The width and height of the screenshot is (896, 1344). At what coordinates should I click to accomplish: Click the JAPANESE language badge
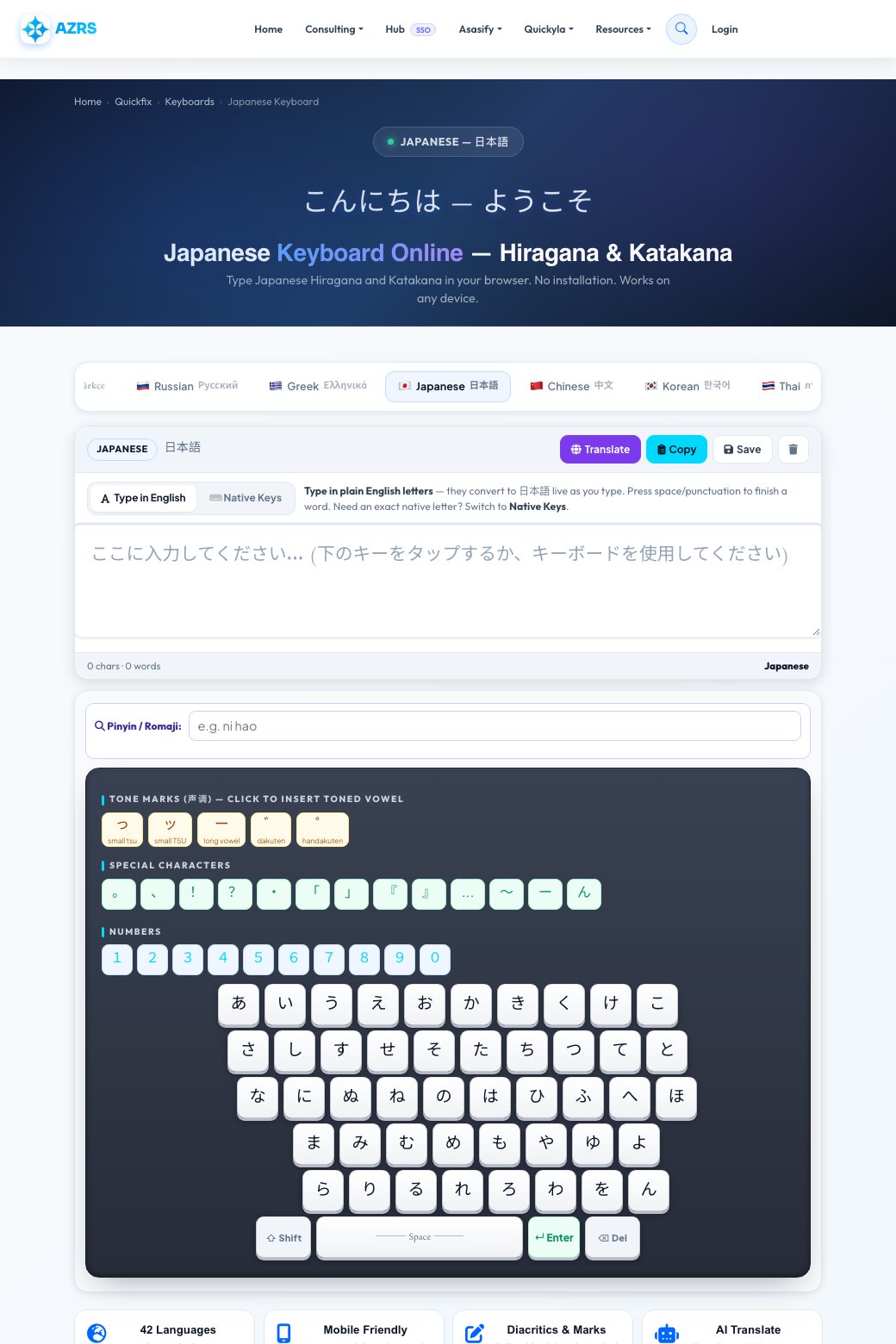(121, 449)
